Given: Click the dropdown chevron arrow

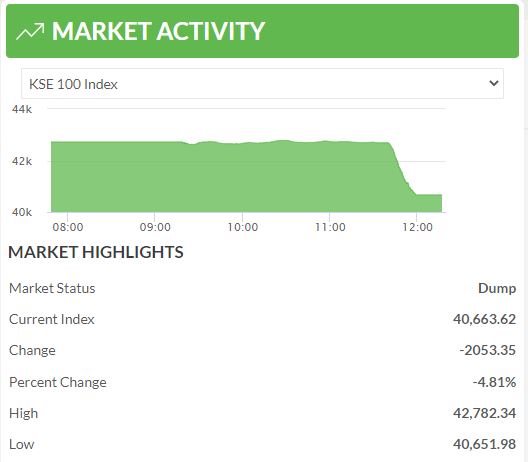Looking at the screenshot, I should pyautogui.click(x=494, y=83).
